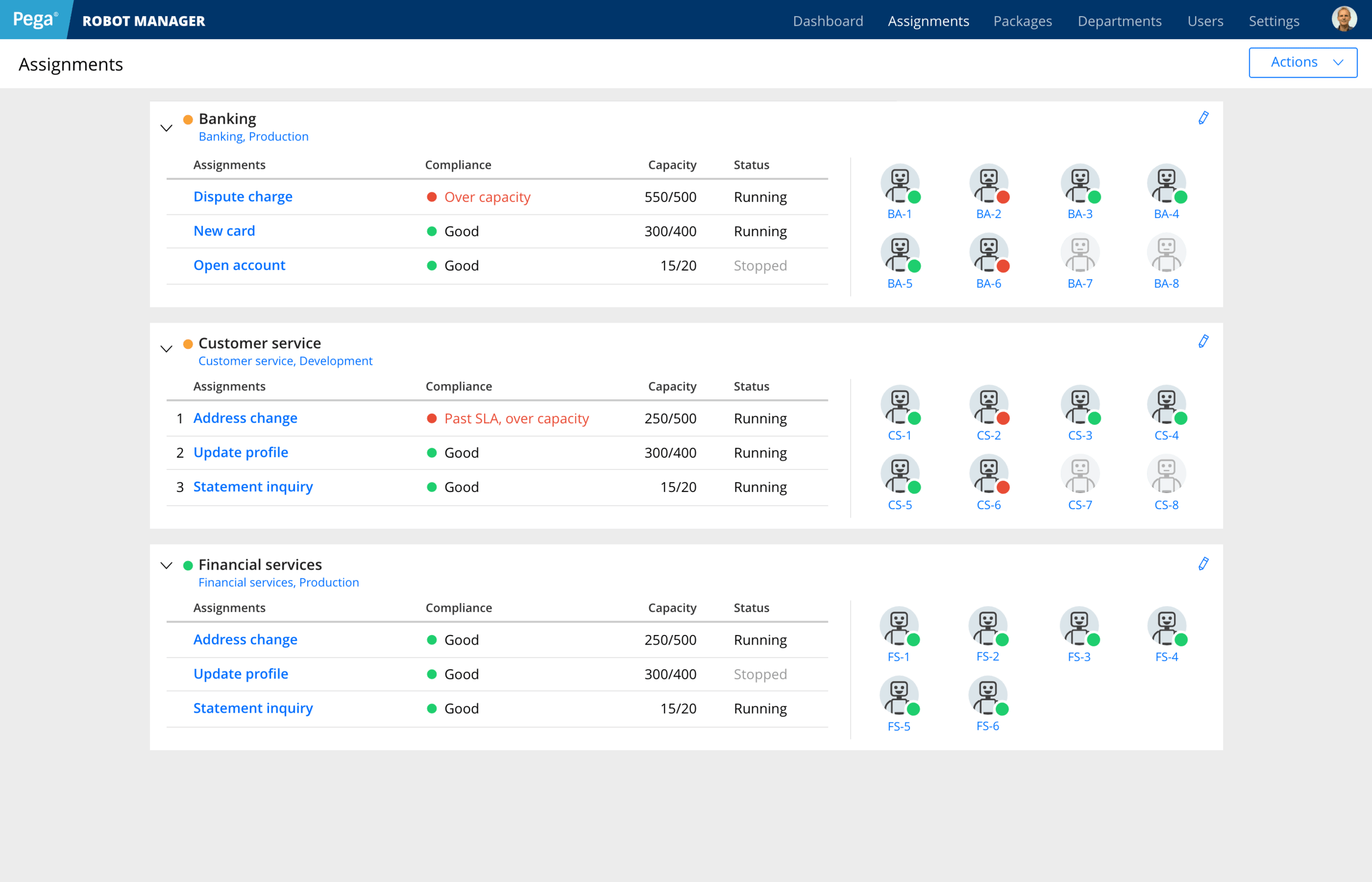The width and height of the screenshot is (1372, 882).
Task: Click the BA-2 robot icon
Action: coord(989,184)
